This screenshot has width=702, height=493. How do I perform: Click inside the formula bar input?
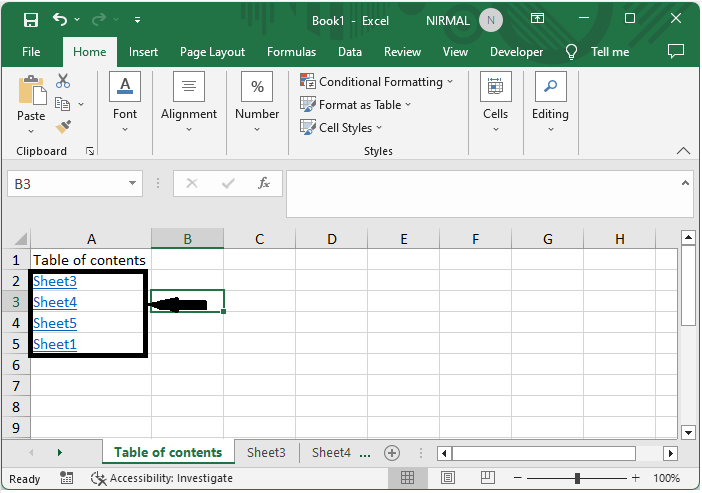[480, 192]
